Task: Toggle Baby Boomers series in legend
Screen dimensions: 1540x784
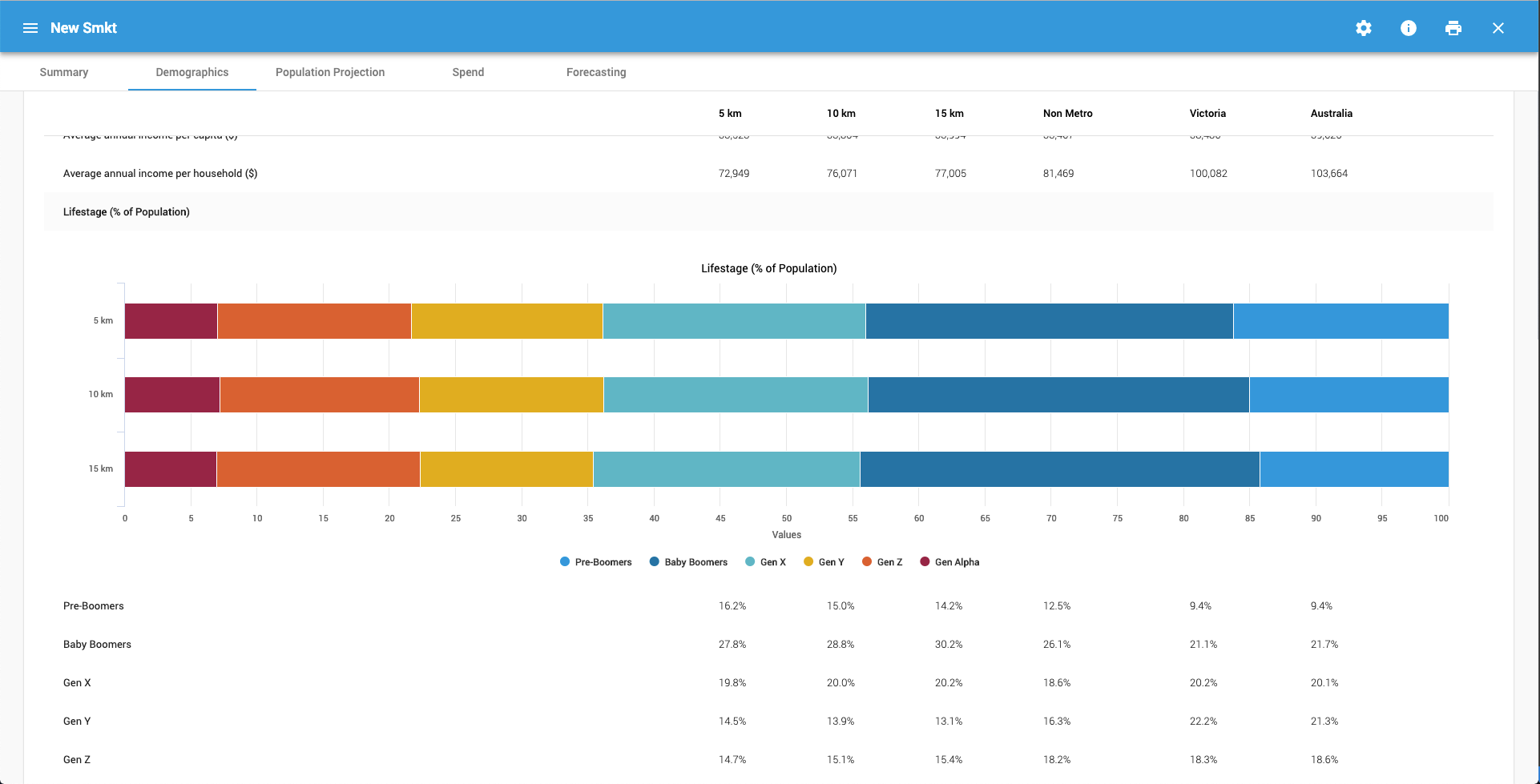Action: click(x=688, y=562)
